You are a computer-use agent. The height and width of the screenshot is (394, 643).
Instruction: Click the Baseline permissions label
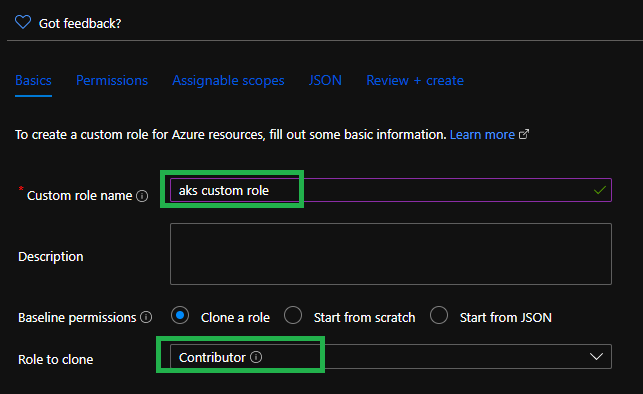pos(77,318)
